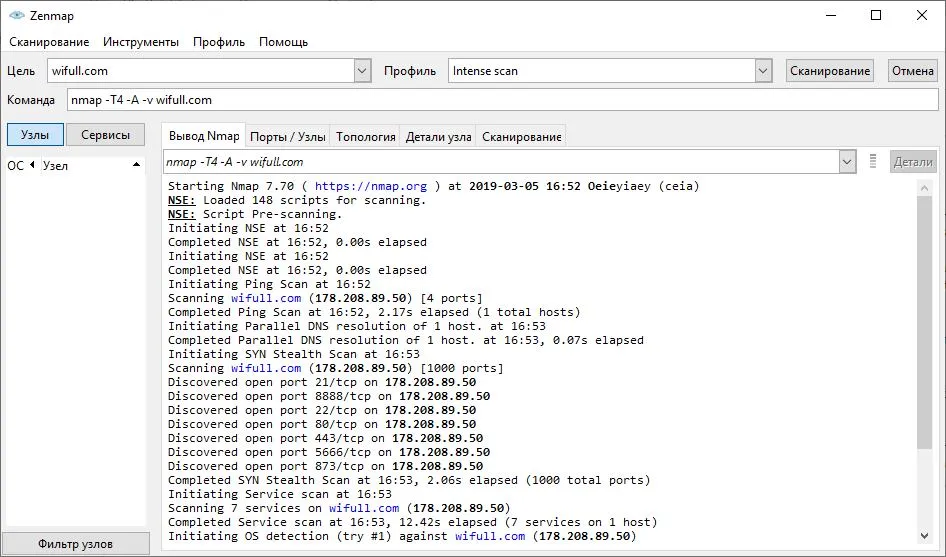Switch to the Детали узла tab
This screenshot has height=557, width=946.
(438, 137)
